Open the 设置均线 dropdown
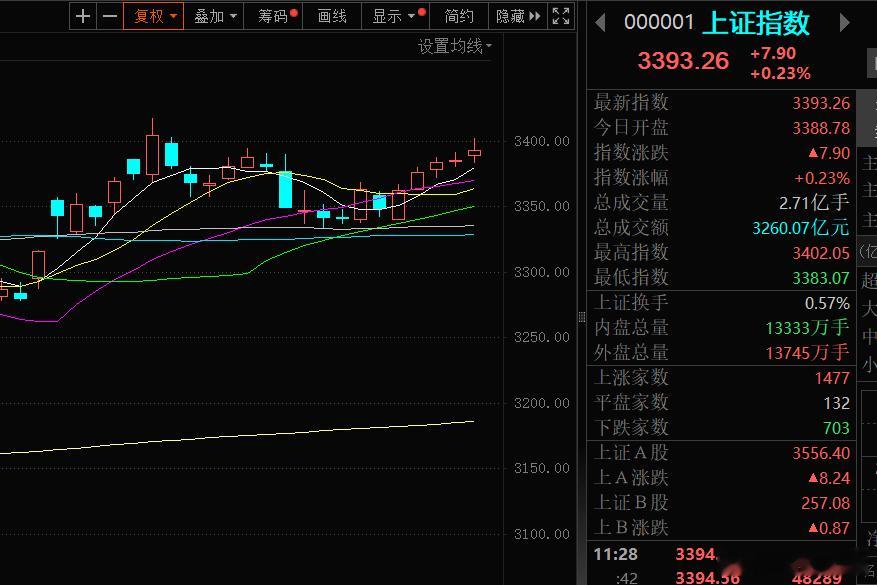877x585 pixels. tap(455, 46)
